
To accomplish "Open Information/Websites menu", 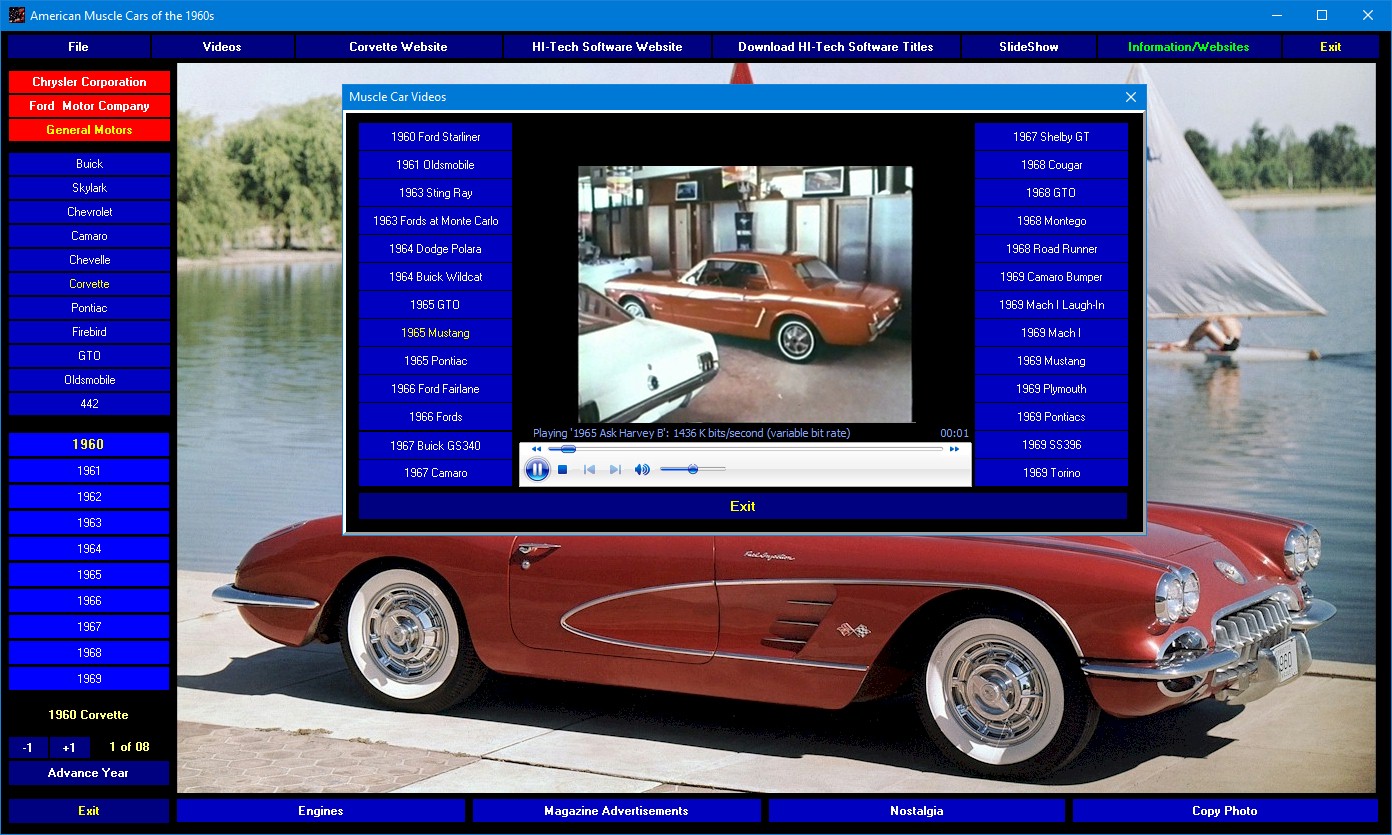I will click(1189, 47).
